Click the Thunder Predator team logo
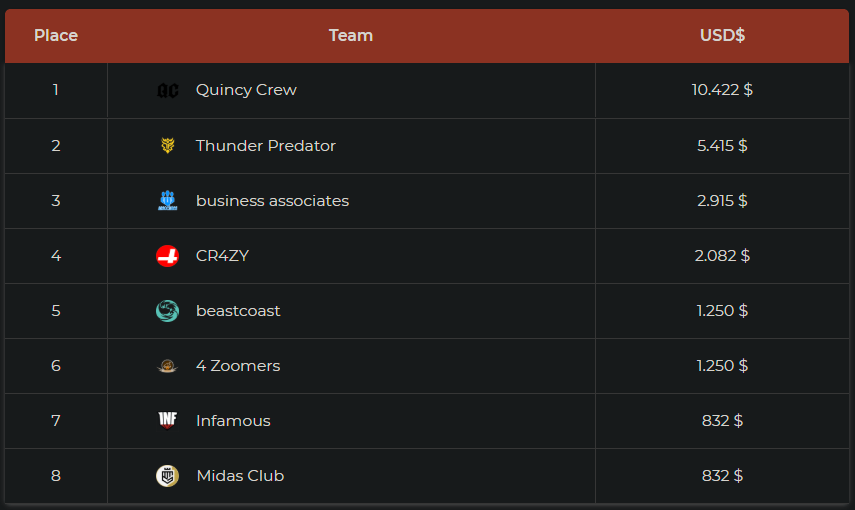The image size is (855, 510). [x=168, y=146]
